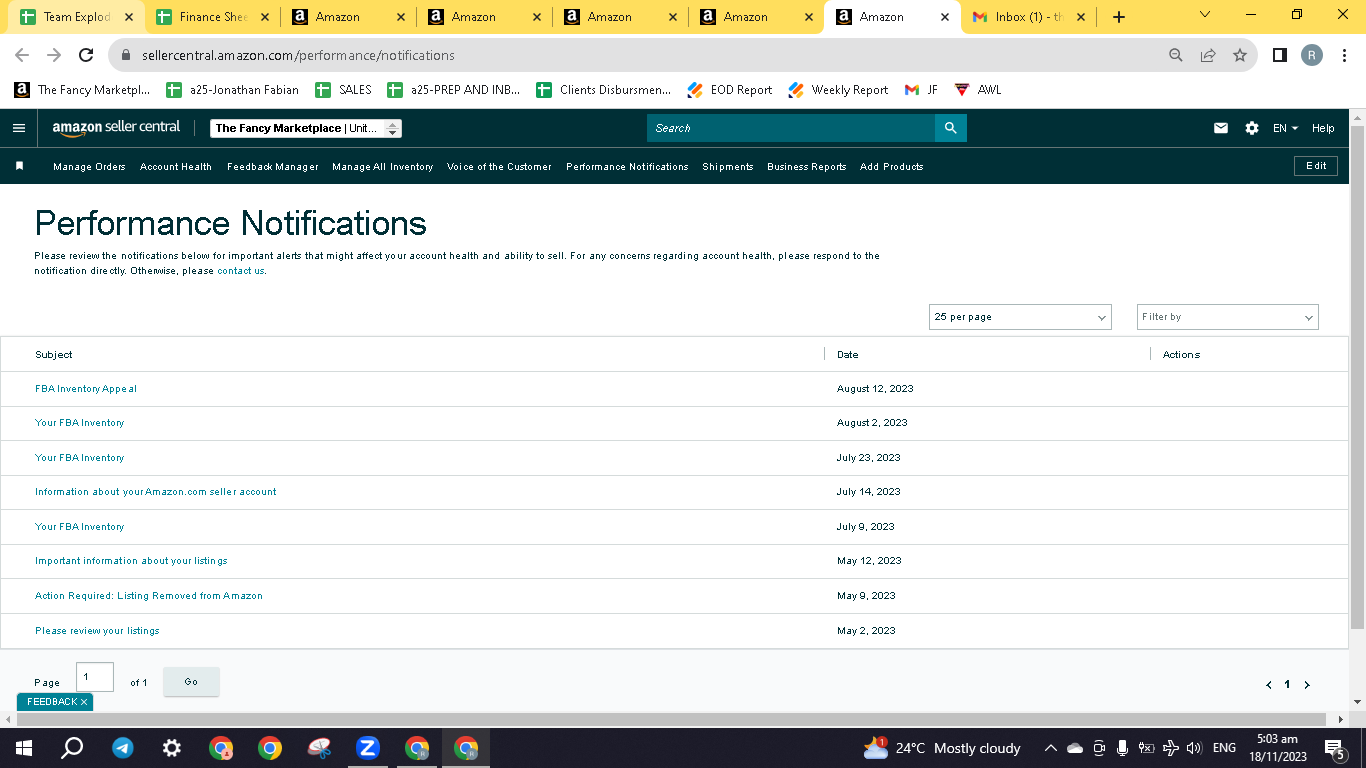This screenshot has width=1366, height=768.
Task: Click the page number input box
Action: pyautogui.click(x=95, y=677)
